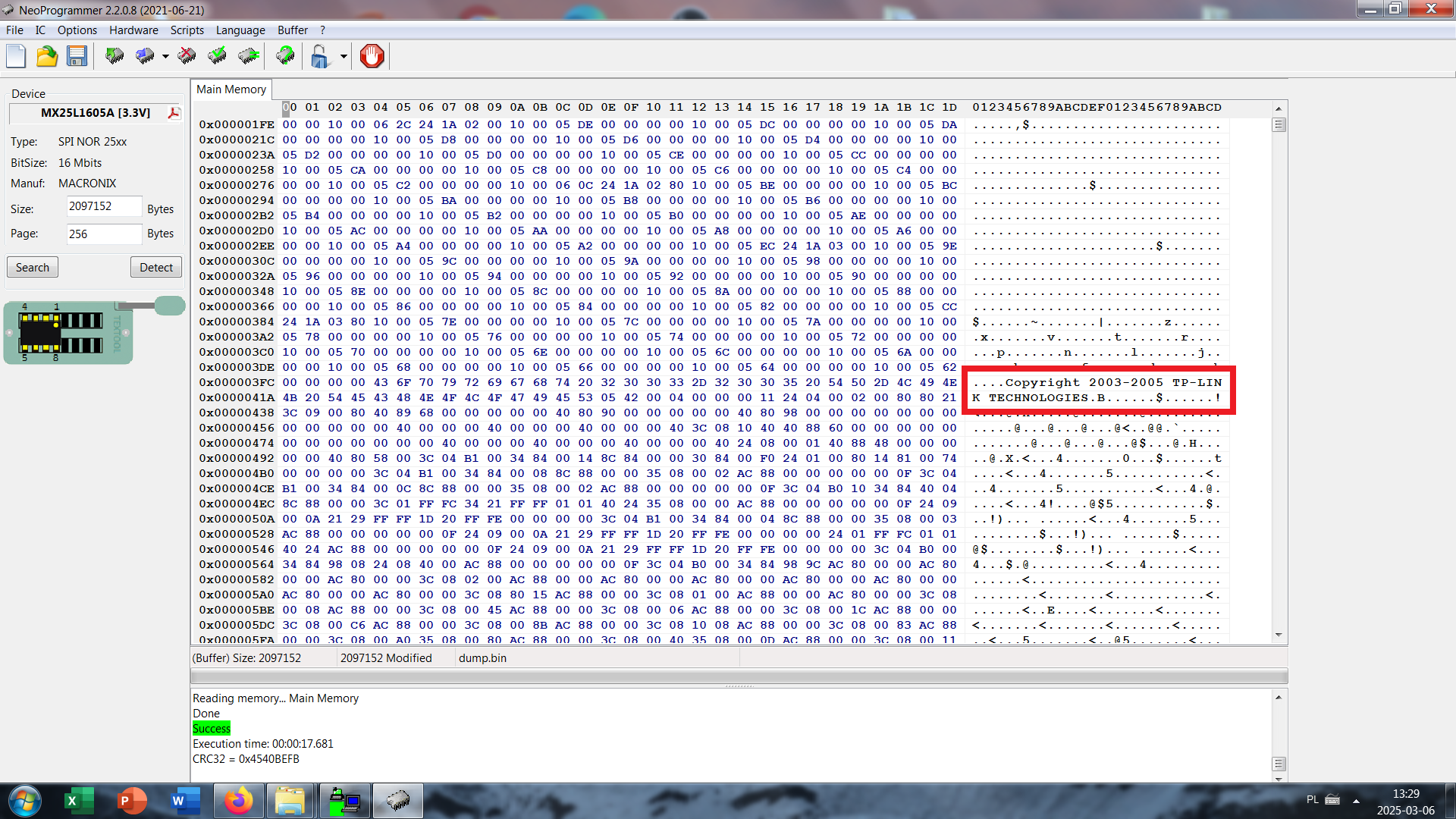
Task: Click the hex editor scrollbar down arrow
Action: 1279,635
